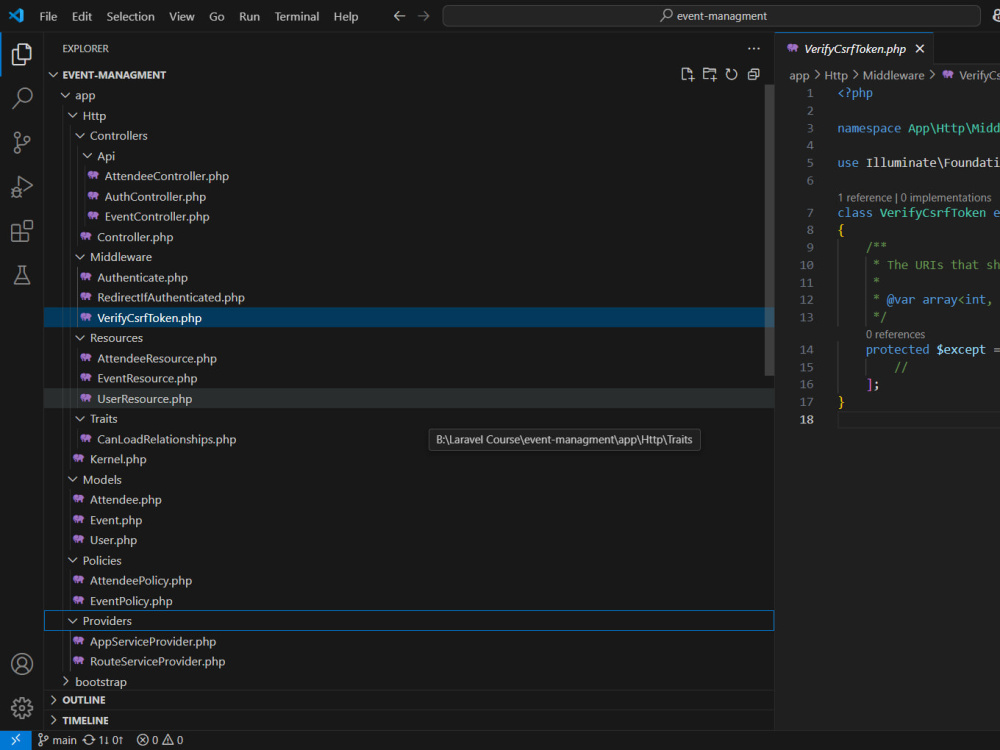The height and width of the screenshot is (750, 1000).
Task: Open the Search view icon
Action: [x=22, y=98]
